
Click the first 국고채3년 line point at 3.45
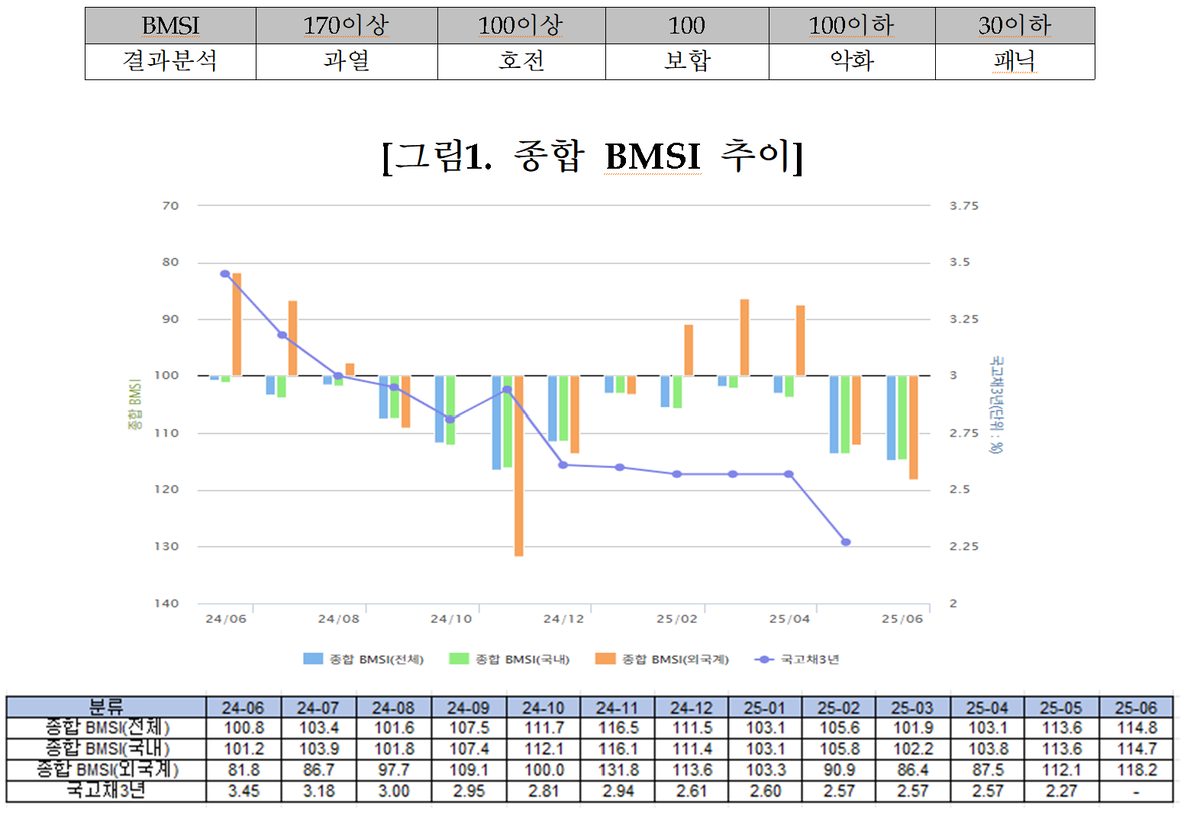[x=225, y=273]
